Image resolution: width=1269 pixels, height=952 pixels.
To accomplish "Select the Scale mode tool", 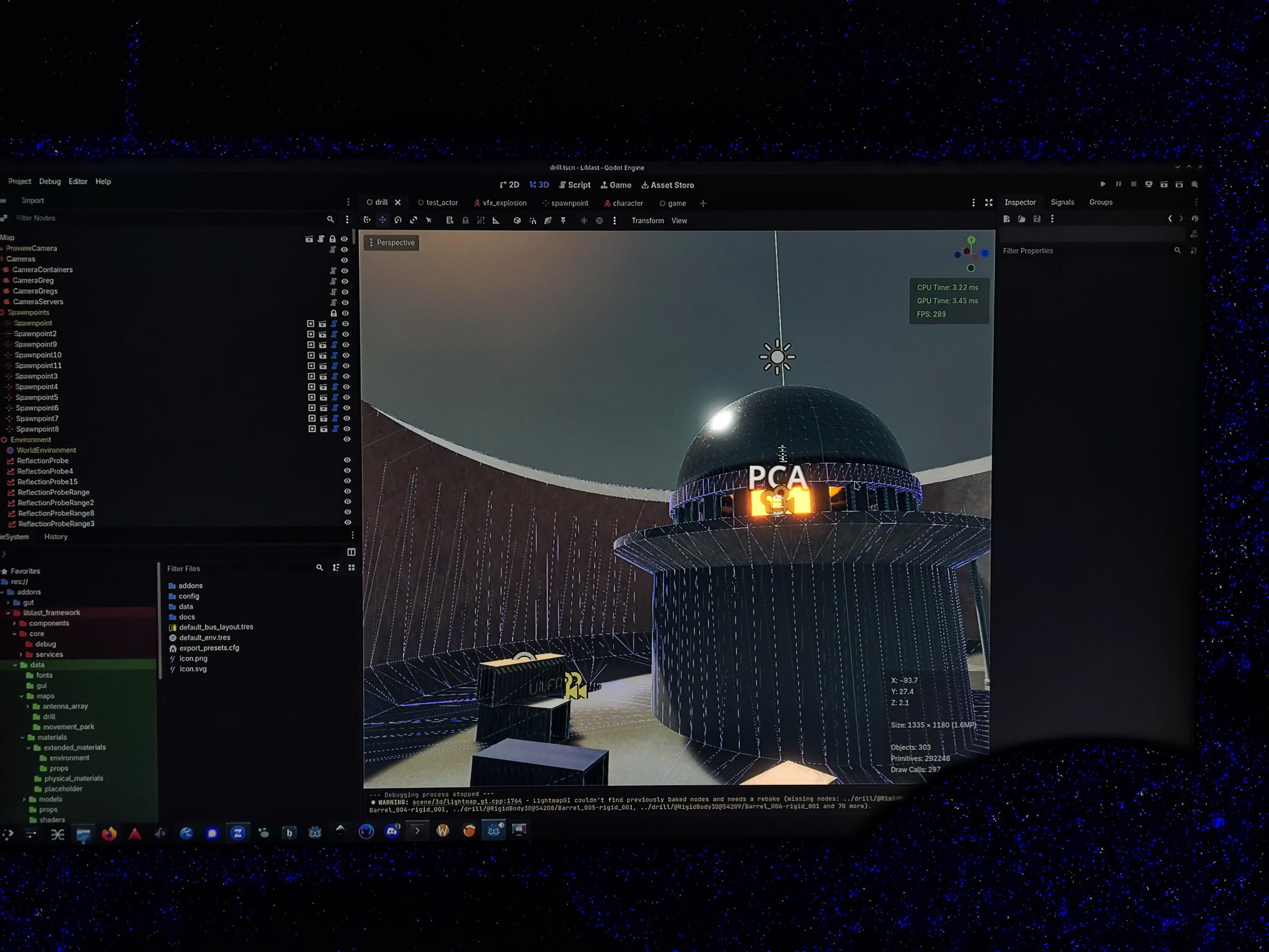I will click(413, 220).
